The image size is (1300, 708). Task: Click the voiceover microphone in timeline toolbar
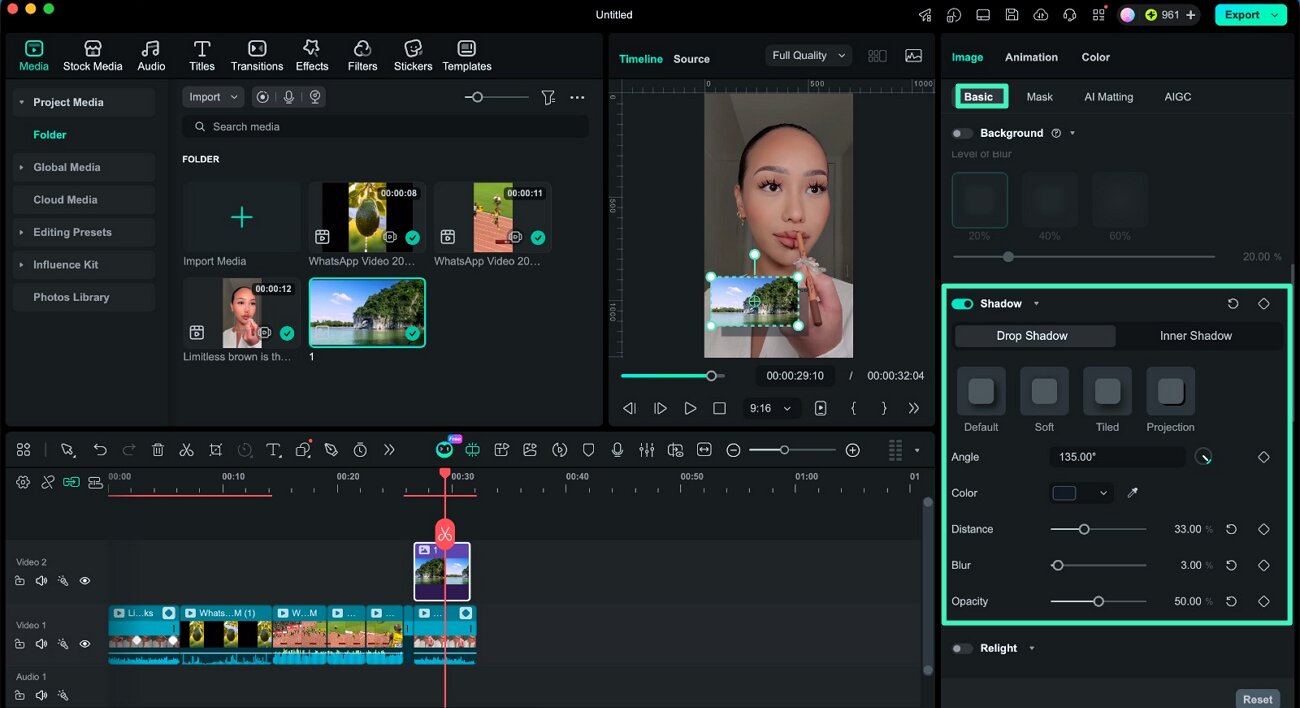(x=617, y=450)
